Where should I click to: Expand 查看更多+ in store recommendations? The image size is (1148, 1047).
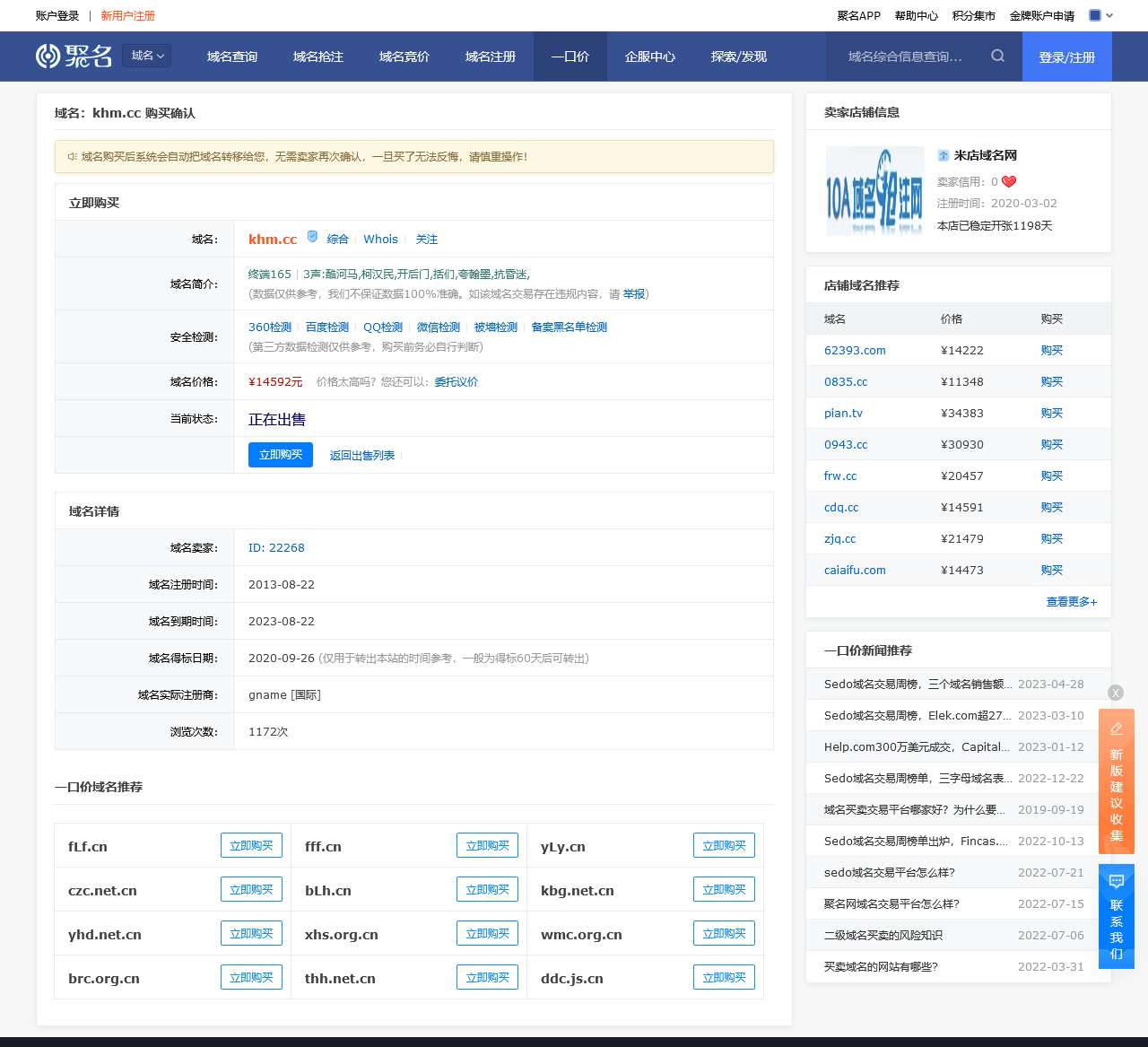1071,602
